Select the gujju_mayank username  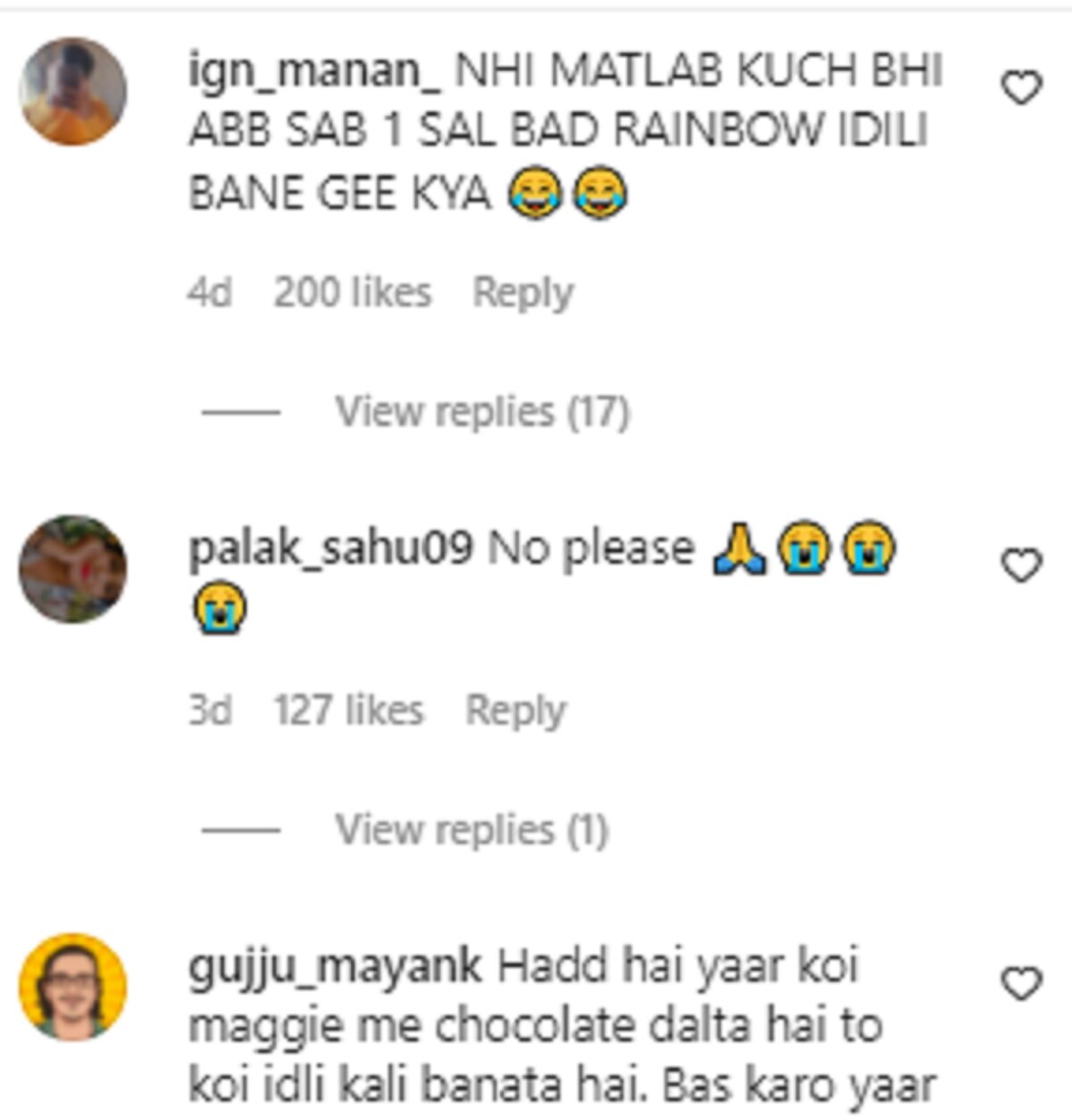pyautogui.click(x=335, y=966)
